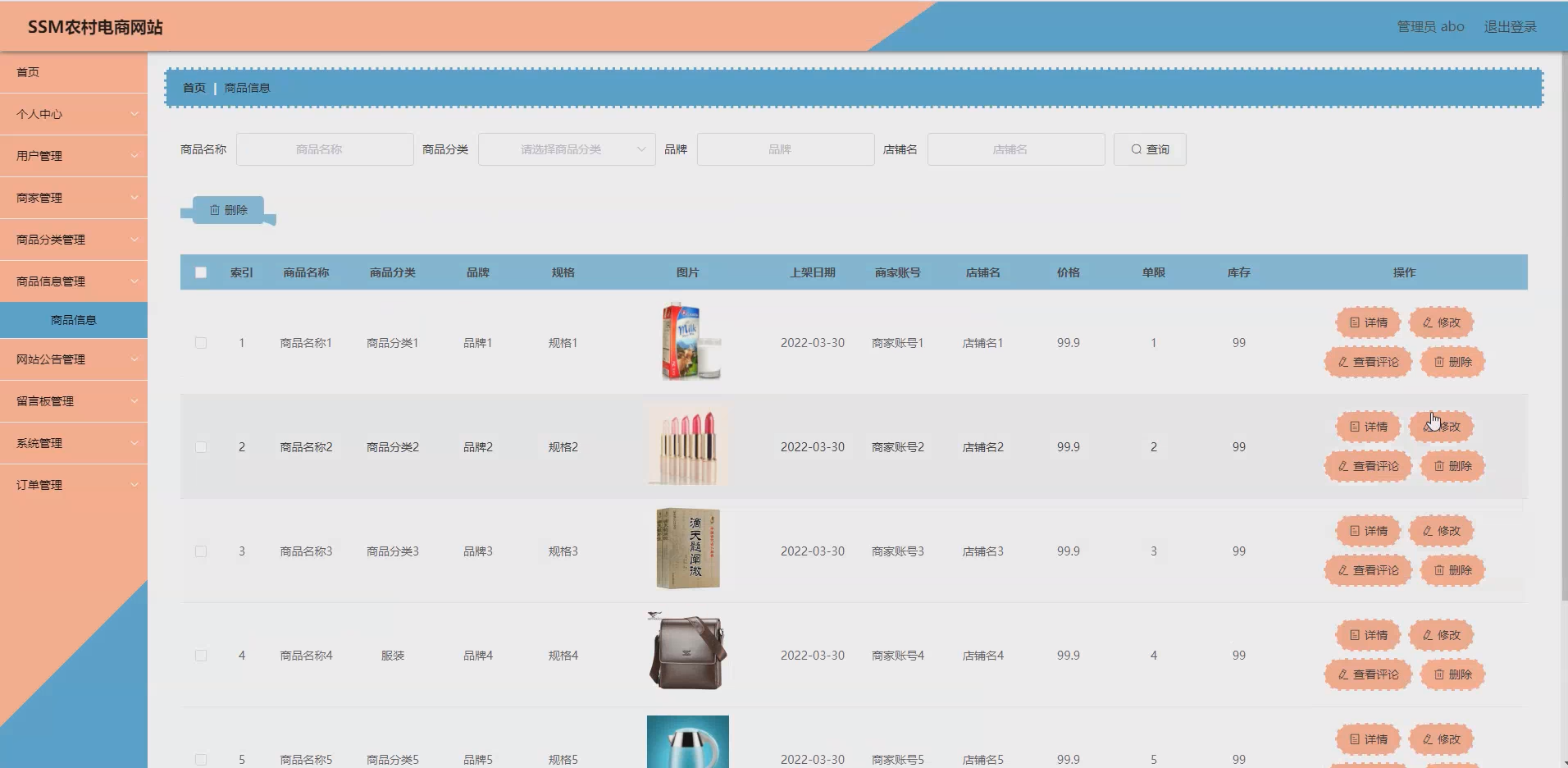1568x768 pixels.
Task: Open the 商品分类 dropdown filter
Action: tap(567, 149)
